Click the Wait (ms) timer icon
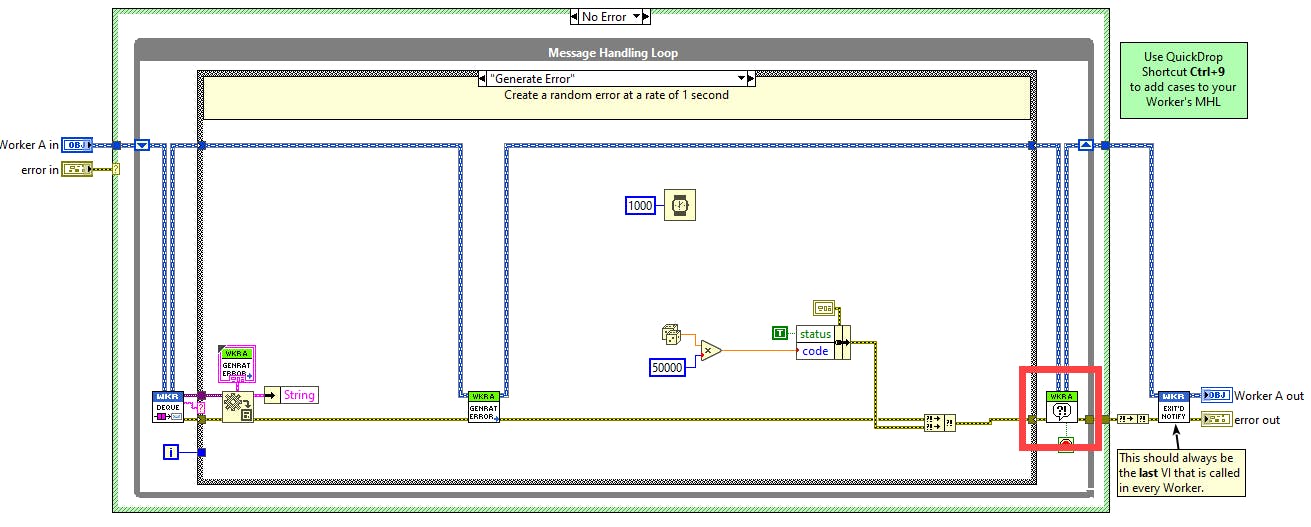Image resolution: width=1311 pixels, height=527 pixels. (679, 205)
